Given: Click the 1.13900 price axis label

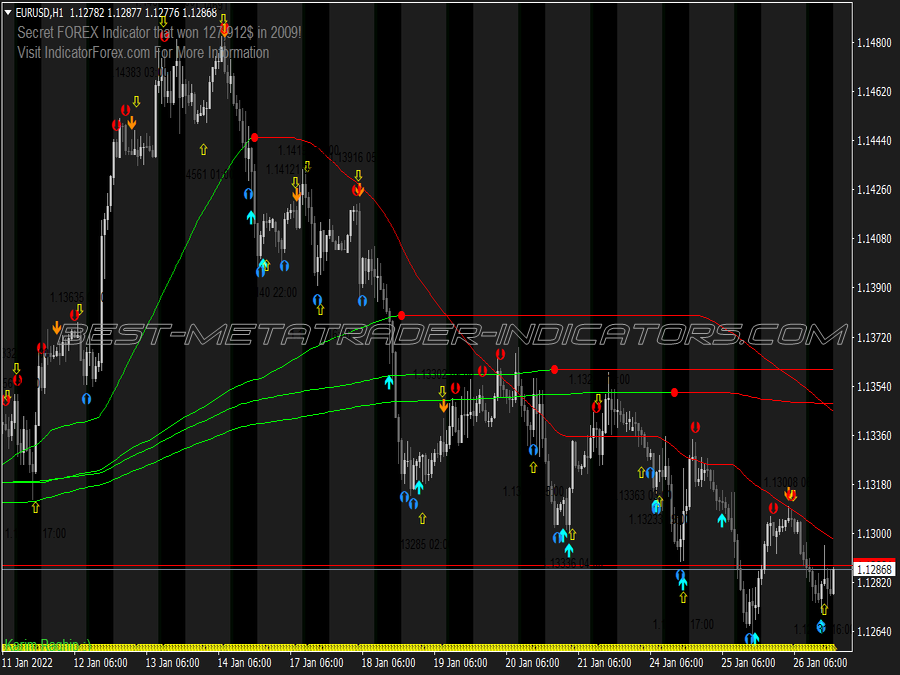Looking at the screenshot, I should 874,288.
